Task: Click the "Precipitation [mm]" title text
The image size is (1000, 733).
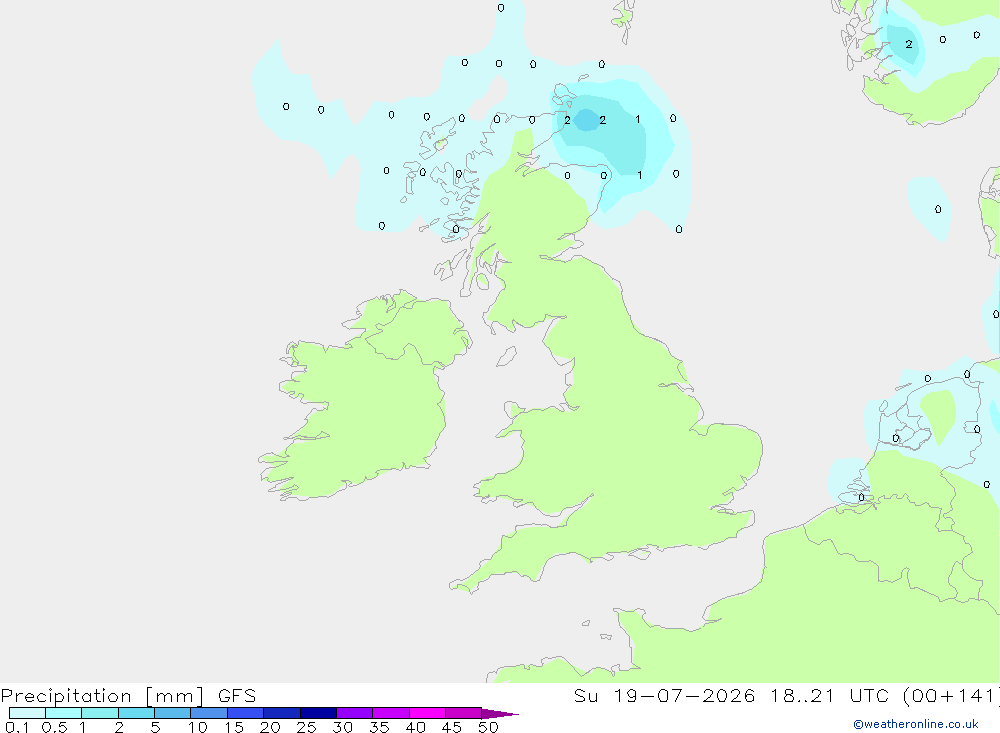Action: 102,696
